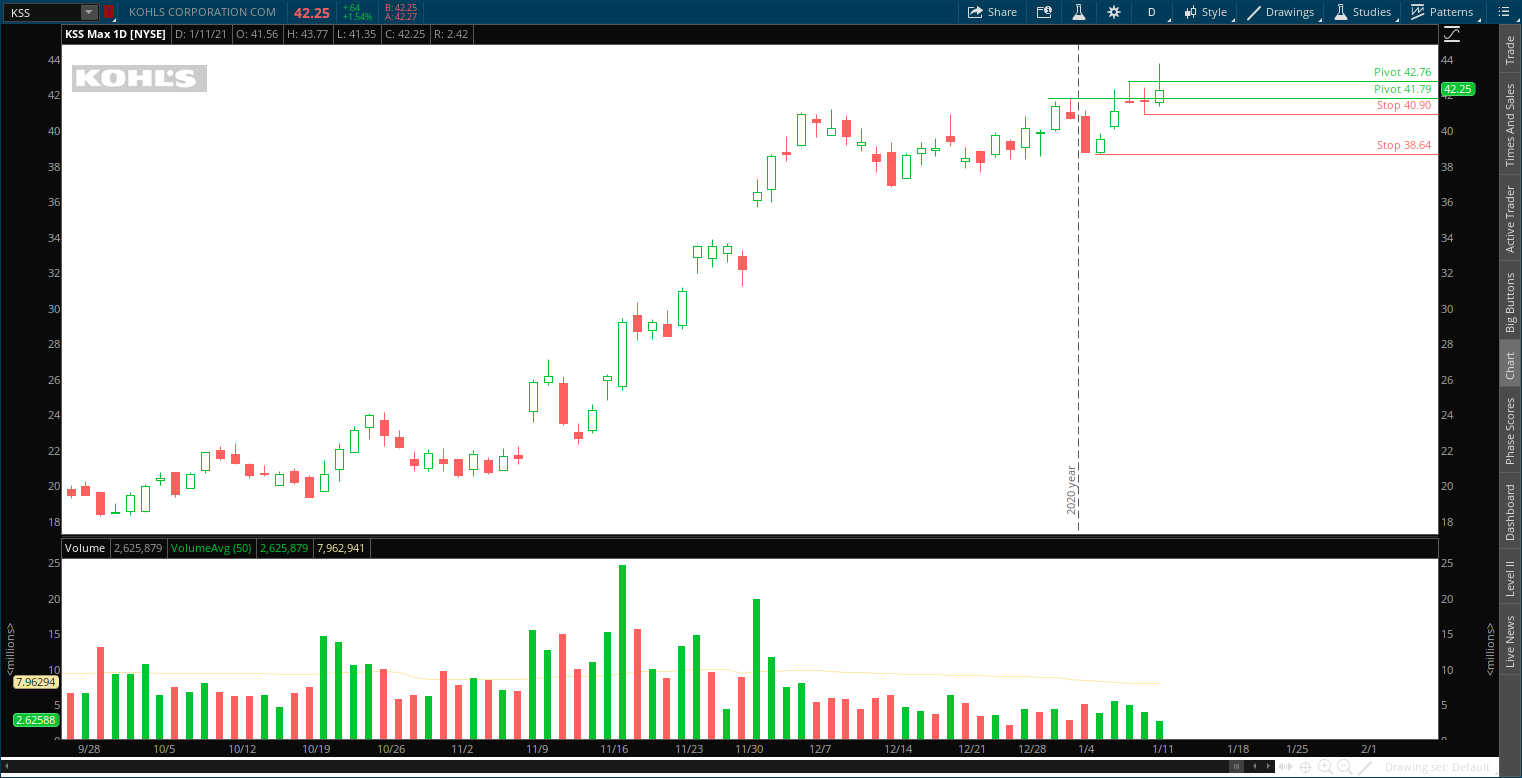This screenshot has width=1522, height=778.
Task: Click the R: 2.42 range value
Action: point(450,34)
